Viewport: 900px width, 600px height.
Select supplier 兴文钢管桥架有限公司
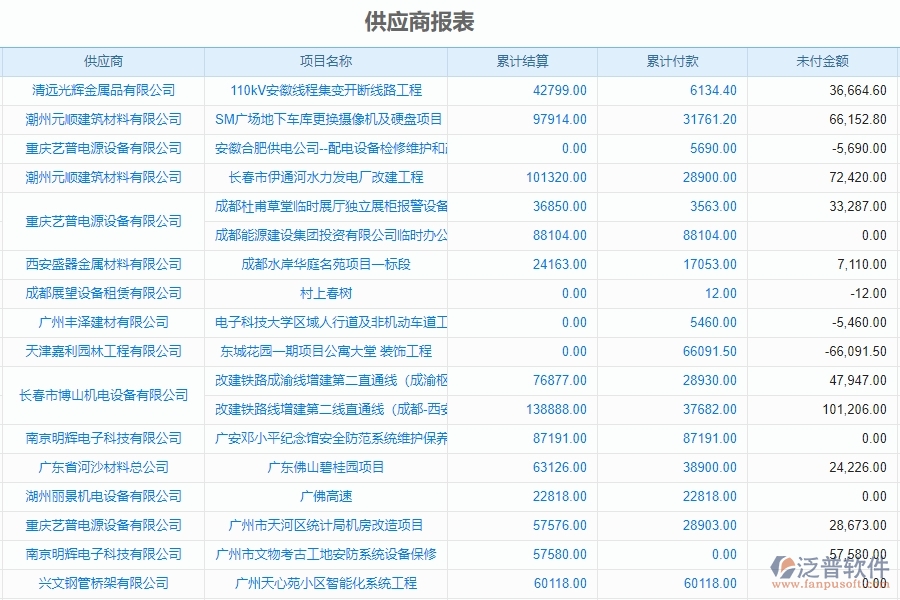coord(102,583)
